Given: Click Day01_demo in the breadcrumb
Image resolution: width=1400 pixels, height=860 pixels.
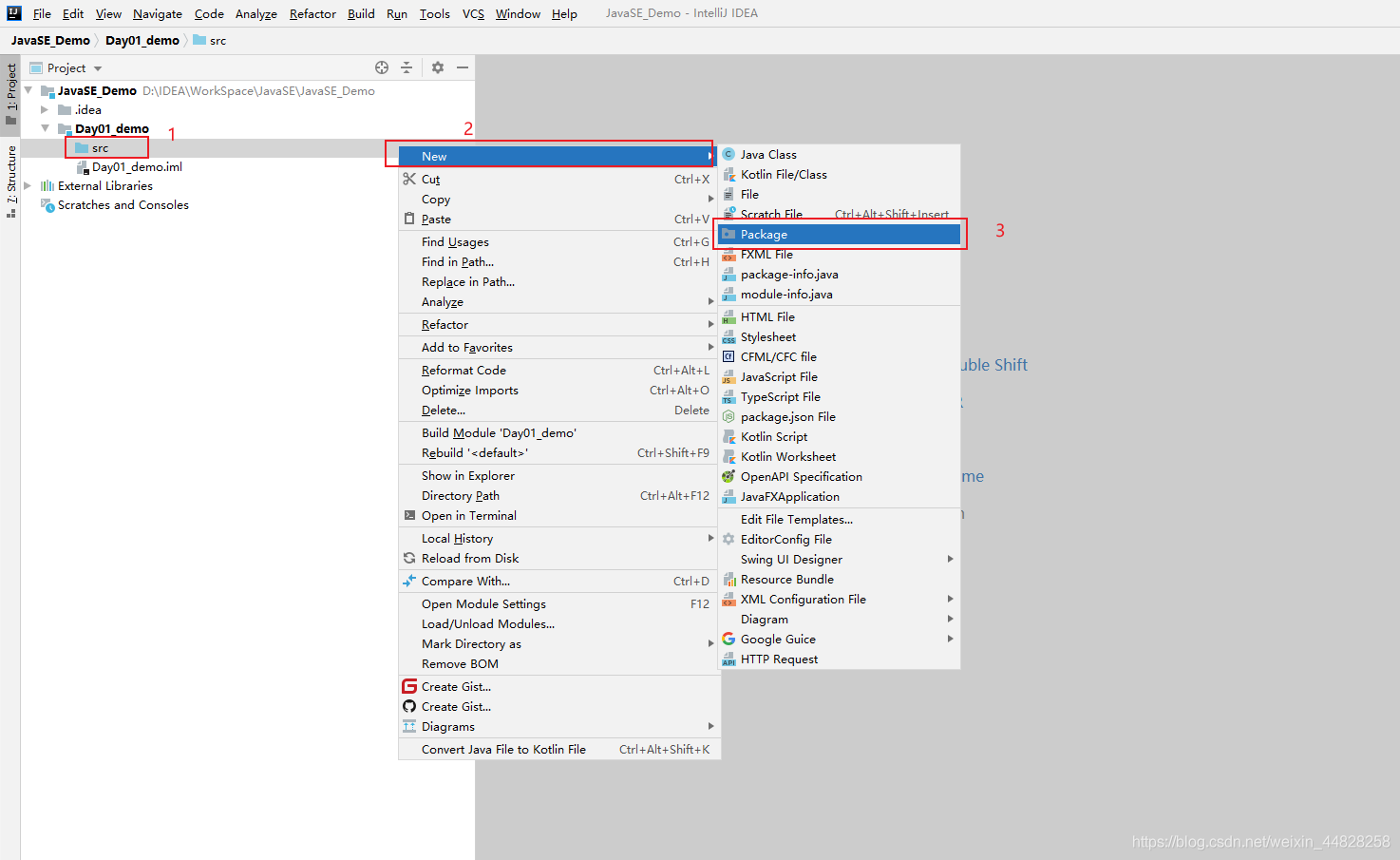Looking at the screenshot, I should click(142, 40).
